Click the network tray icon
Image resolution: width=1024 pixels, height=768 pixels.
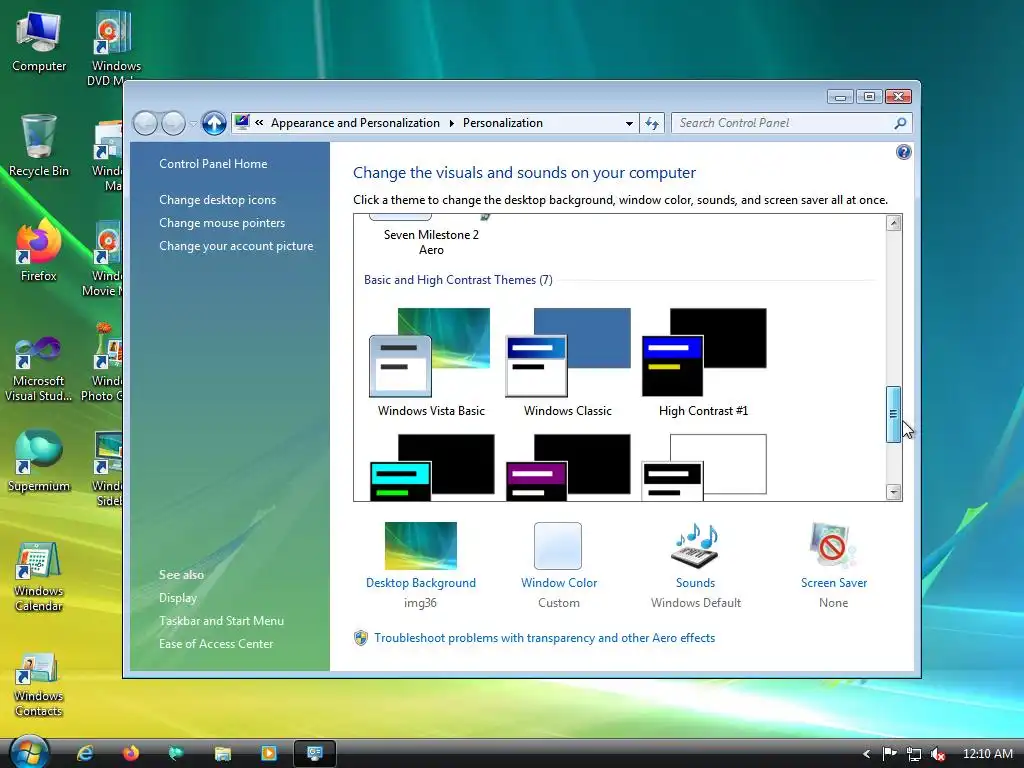pos(914,754)
